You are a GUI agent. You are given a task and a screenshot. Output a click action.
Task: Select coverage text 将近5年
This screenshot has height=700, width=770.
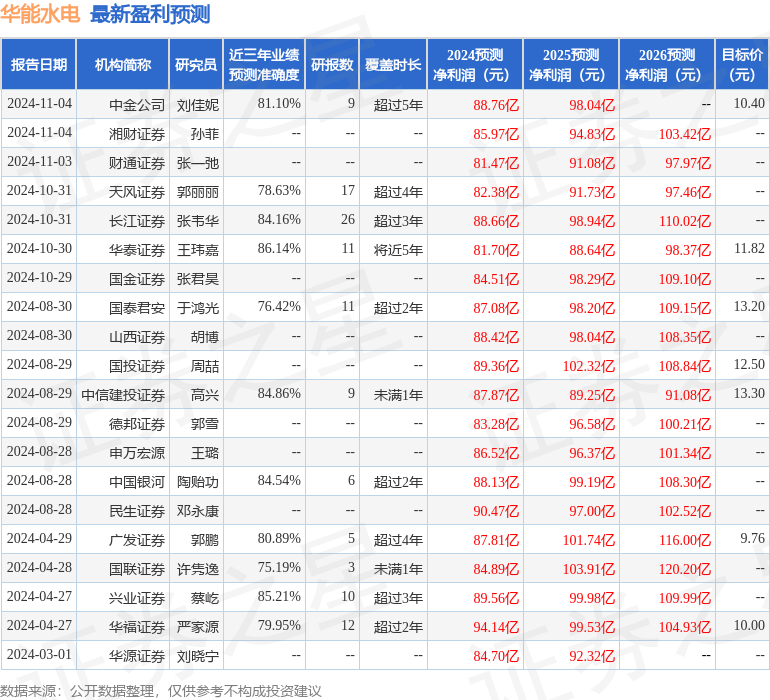[398, 250]
